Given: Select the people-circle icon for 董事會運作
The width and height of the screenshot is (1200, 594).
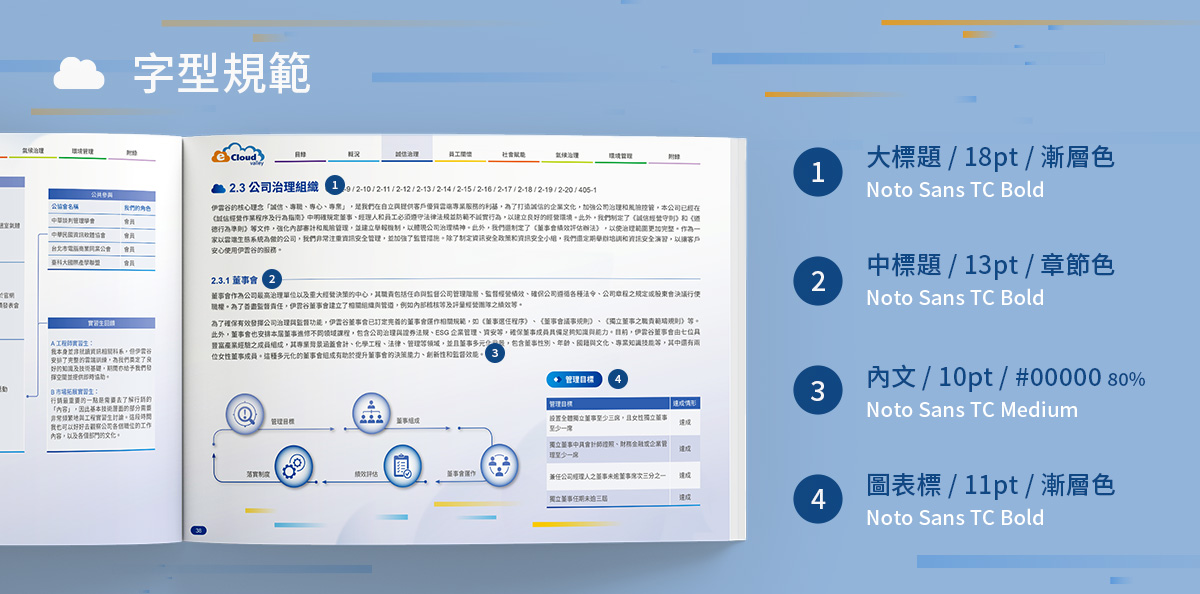Looking at the screenshot, I should click(x=498, y=465).
